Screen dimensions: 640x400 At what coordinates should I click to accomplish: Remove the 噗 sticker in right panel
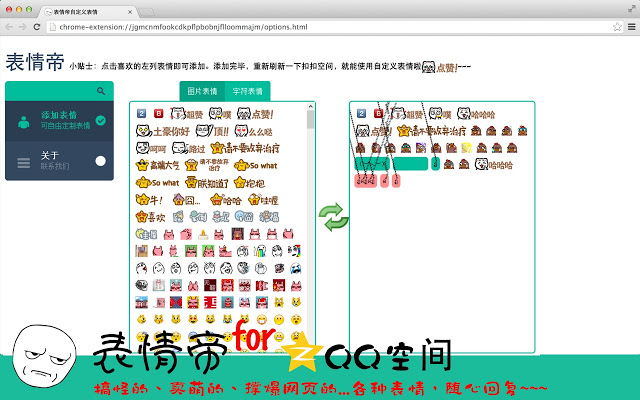pos(440,114)
